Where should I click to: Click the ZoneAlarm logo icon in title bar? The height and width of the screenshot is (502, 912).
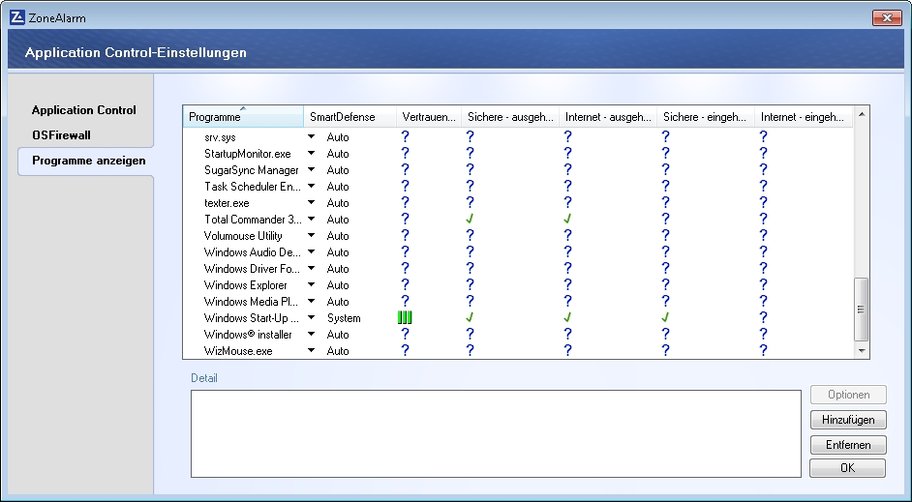(x=17, y=17)
